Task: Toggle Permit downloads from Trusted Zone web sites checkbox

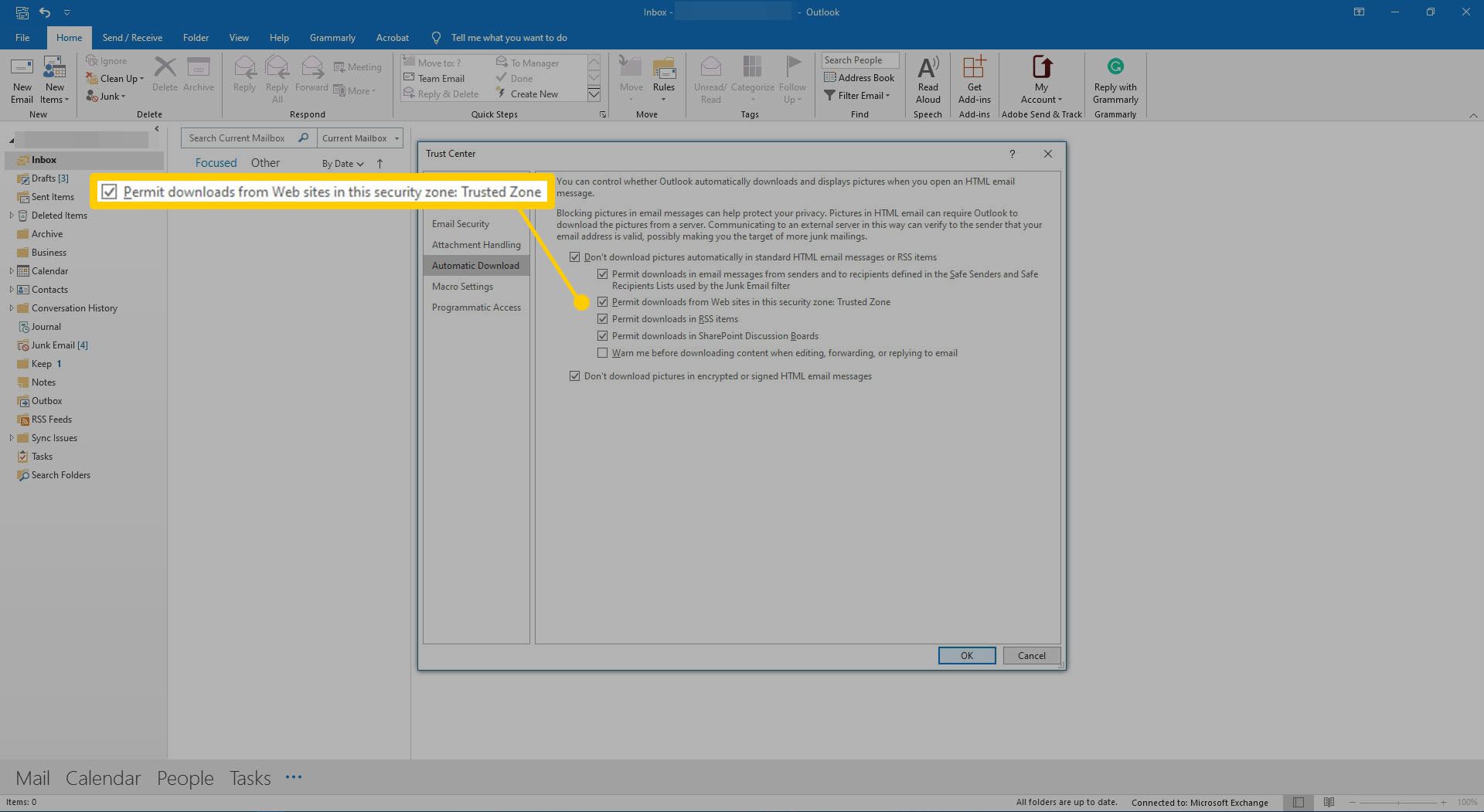Action: [x=602, y=301]
